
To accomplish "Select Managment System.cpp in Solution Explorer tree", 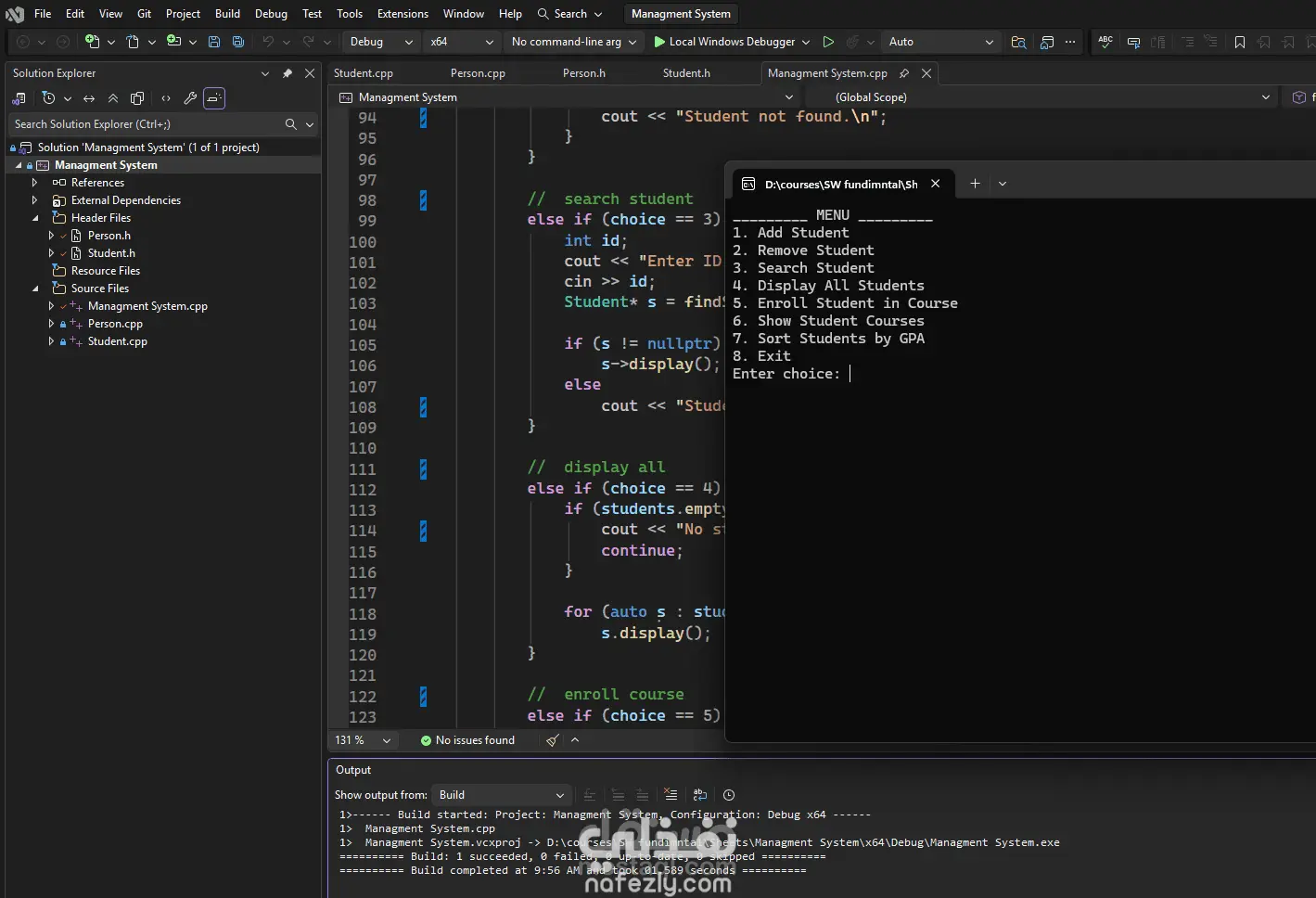I will pos(147,306).
